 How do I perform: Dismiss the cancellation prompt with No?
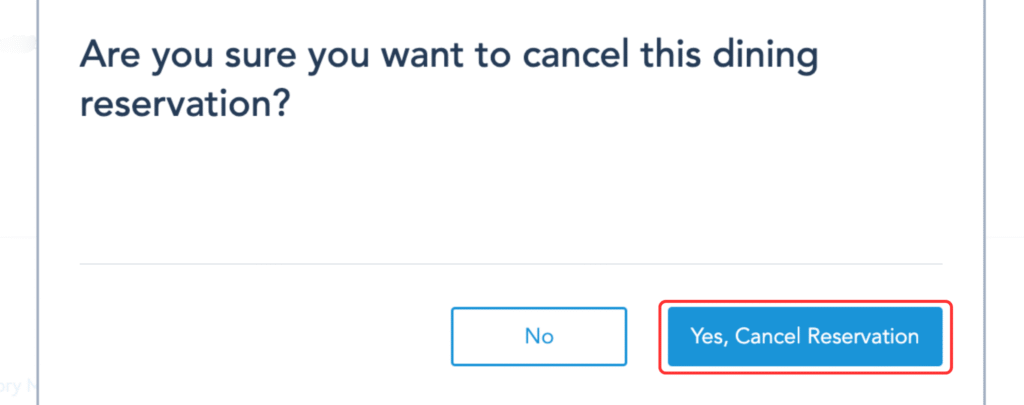[x=539, y=336]
